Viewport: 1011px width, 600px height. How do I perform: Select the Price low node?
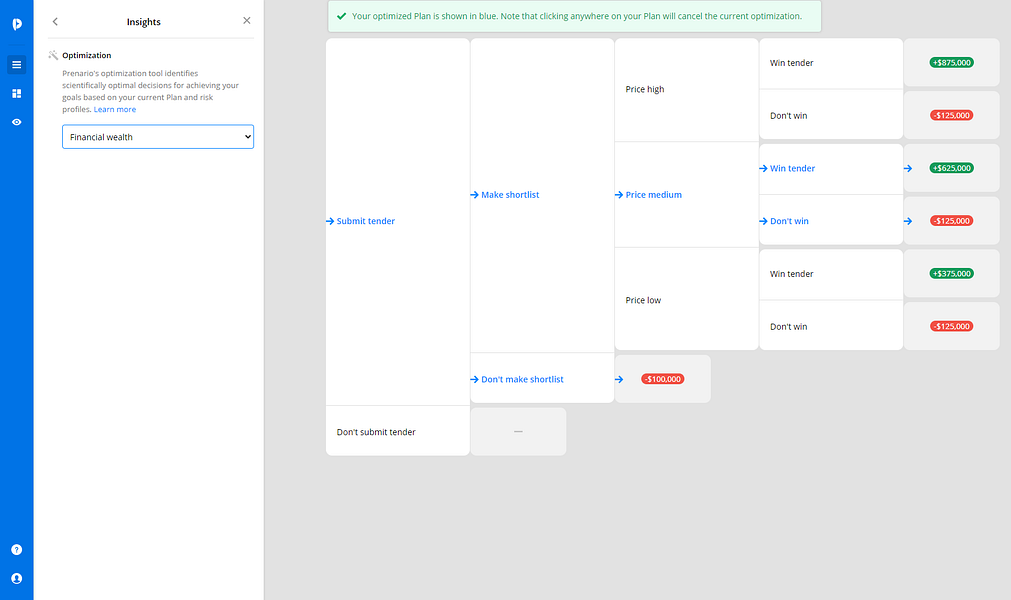(x=687, y=300)
